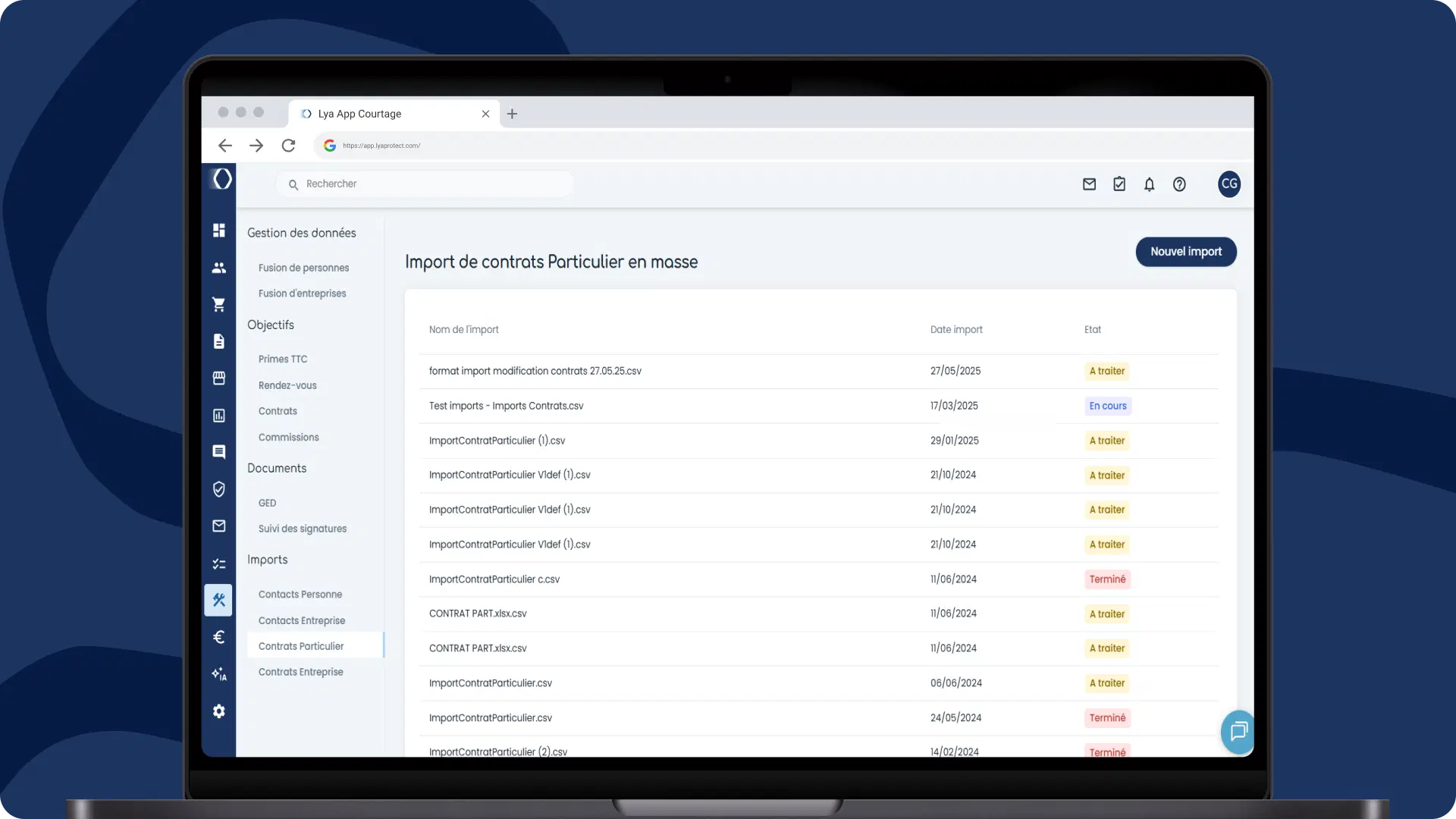Viewport: 1456px width, 819px height.
Task: Open the floating chat support bubble
Action: click(x=1238, y=732)
